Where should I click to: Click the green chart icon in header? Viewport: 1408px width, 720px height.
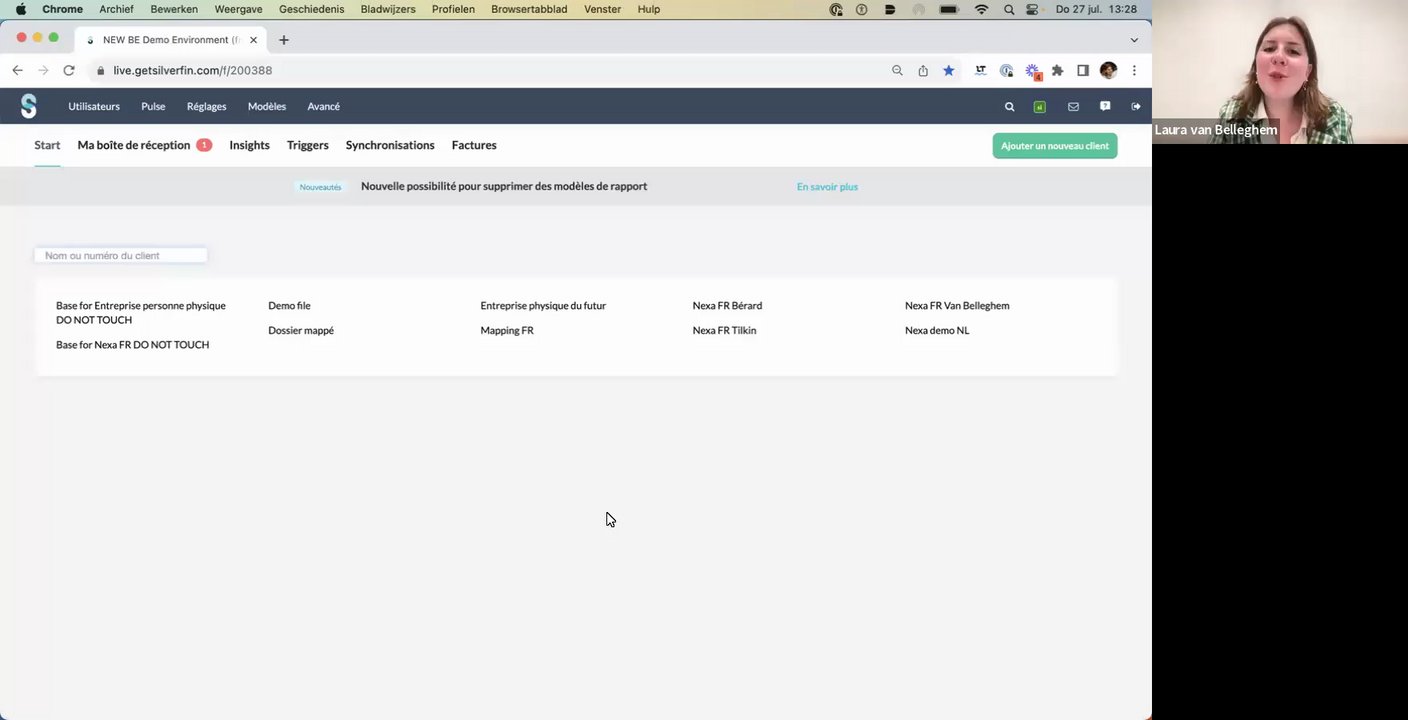point(1040,106)
